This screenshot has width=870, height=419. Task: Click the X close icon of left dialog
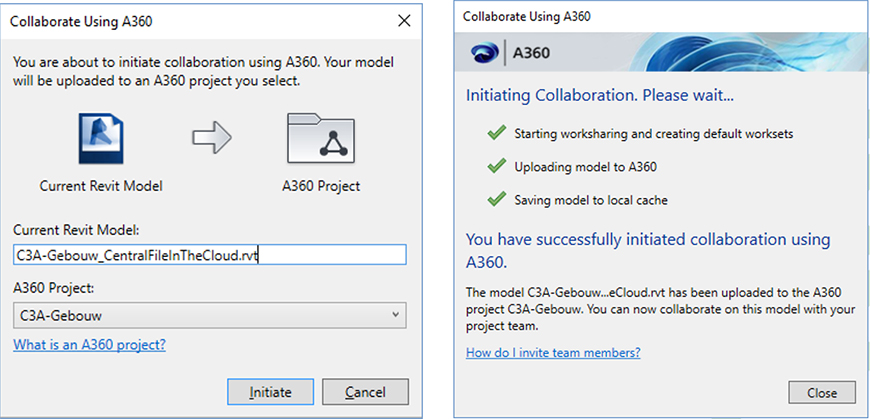[x=404, y=21]
